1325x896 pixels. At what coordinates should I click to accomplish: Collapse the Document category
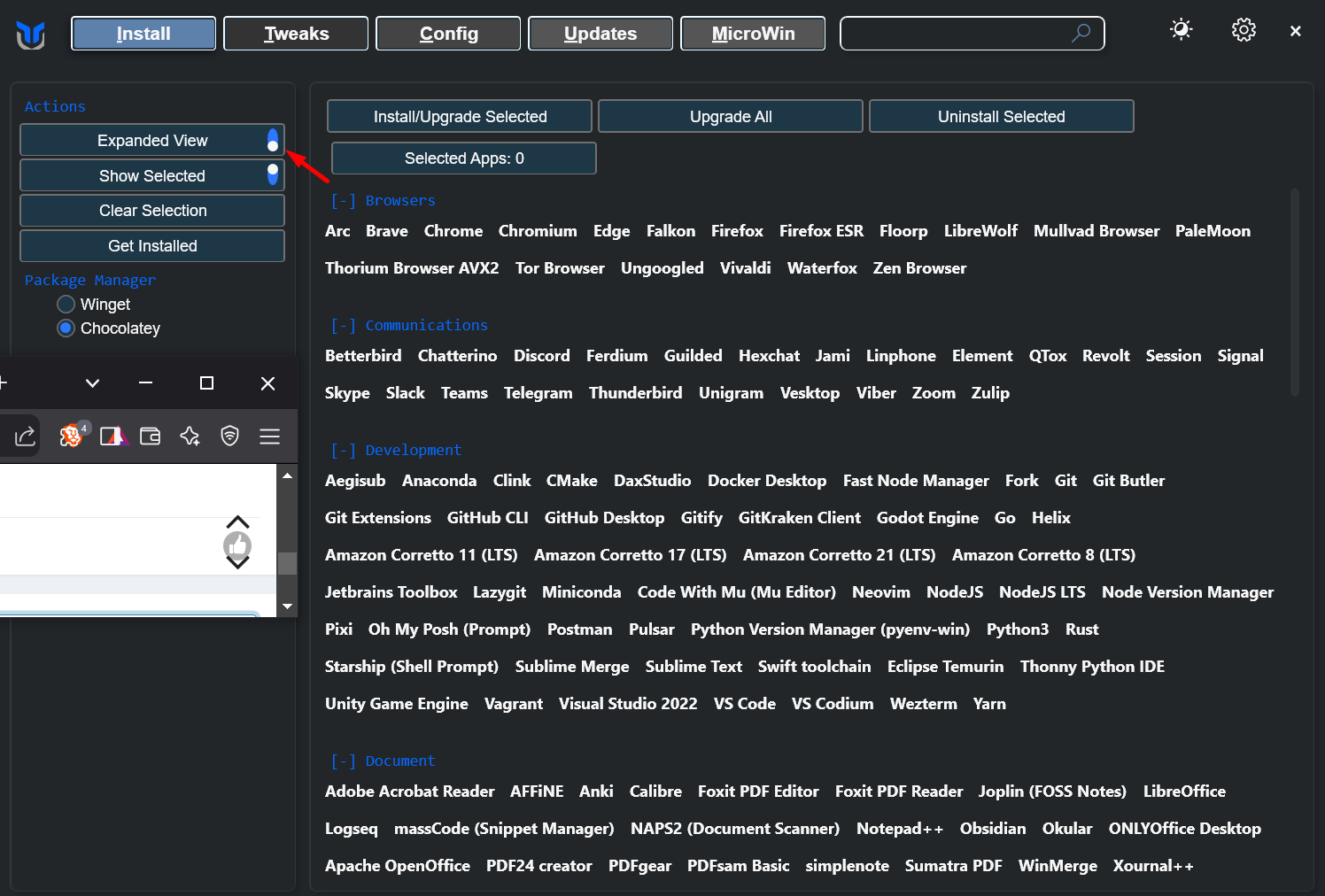click(x=343, y=761)
